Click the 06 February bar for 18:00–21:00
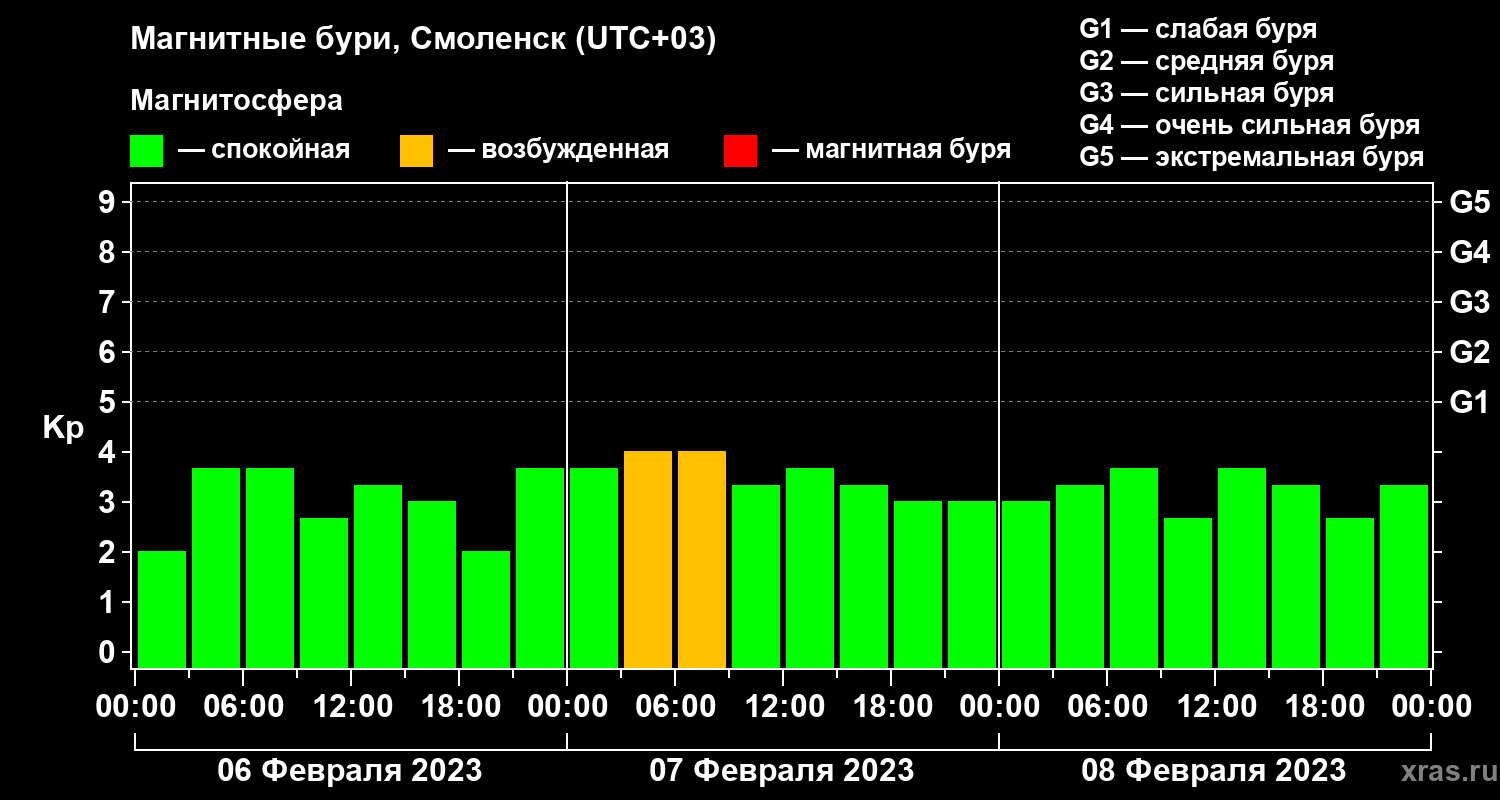The height and width of the screenshot is (800, 1500). pyautogui.click(x=486, y=609)
